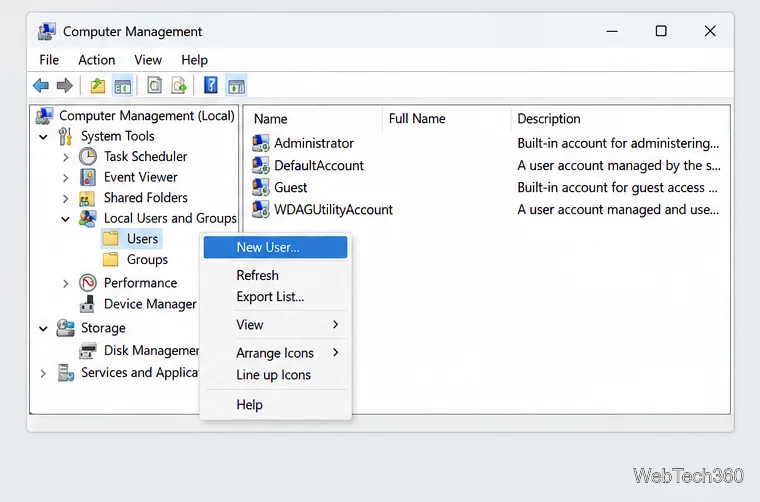This screenshot has height=502, width=760.
Task: Expand the Task Scheduler node
Action: (x=65, y=157)
